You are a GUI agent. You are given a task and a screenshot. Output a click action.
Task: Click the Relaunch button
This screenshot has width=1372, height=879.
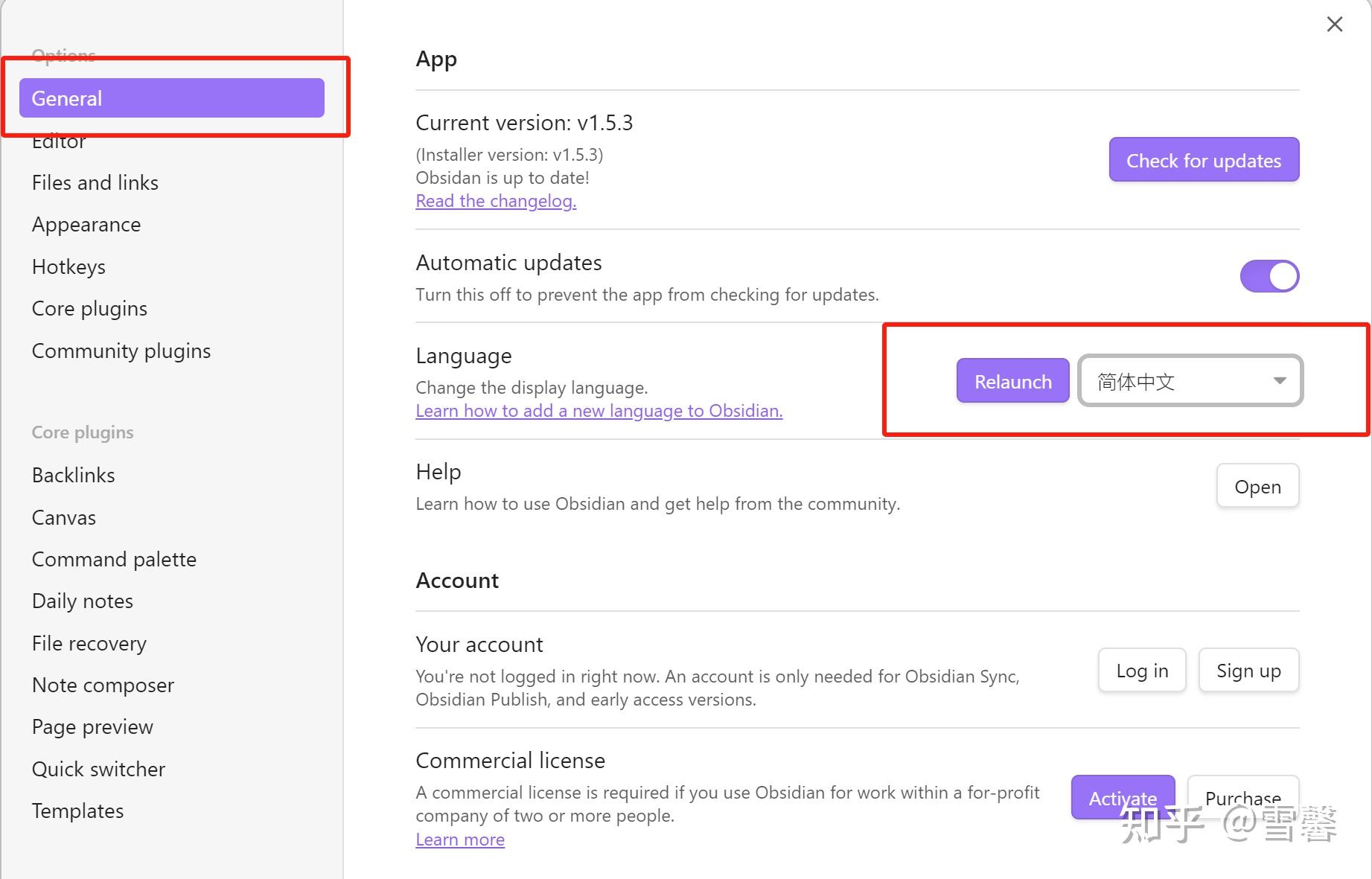coord(1013,381)
